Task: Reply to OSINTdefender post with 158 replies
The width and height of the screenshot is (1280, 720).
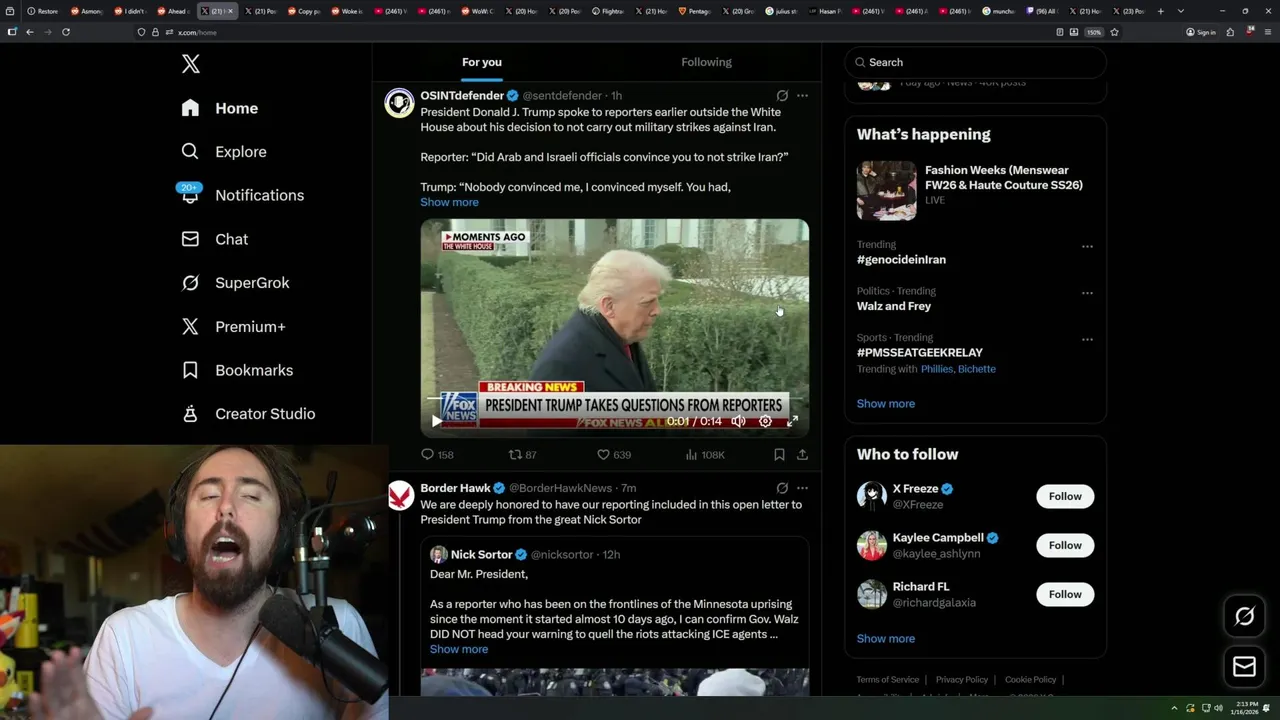Action: click(437, 454)
